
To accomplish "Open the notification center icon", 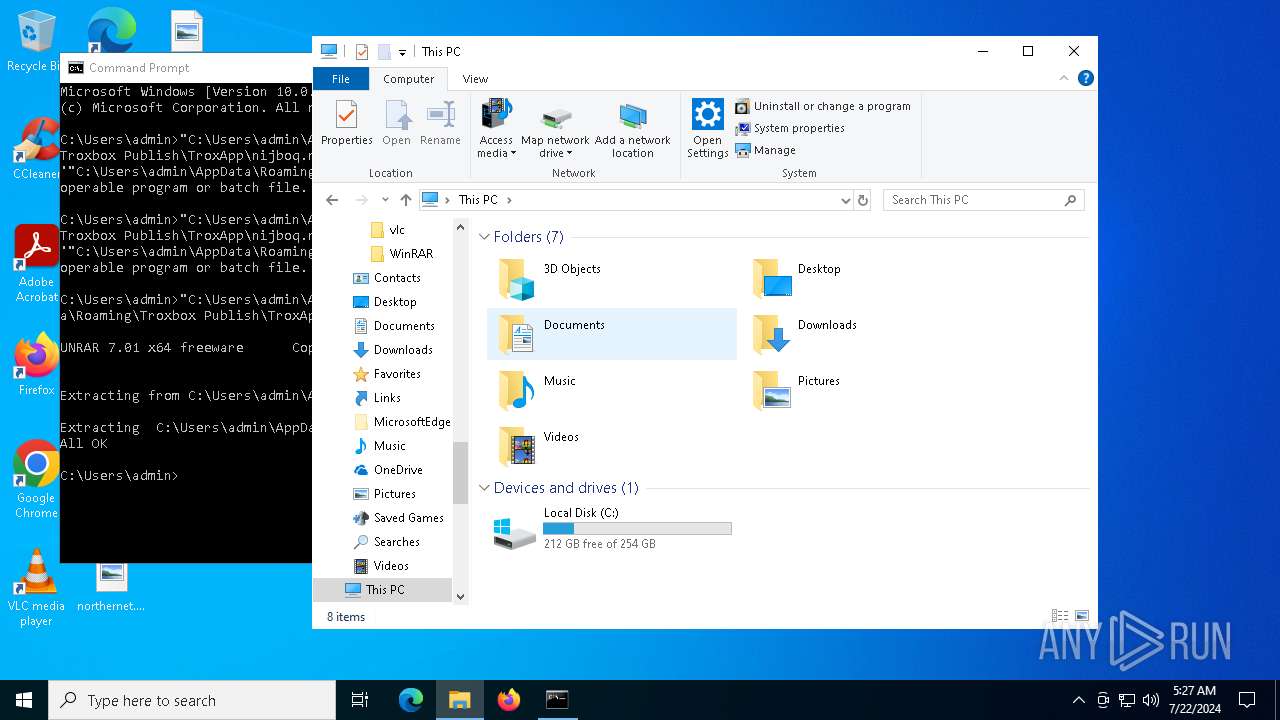I will pyautogui.click(x=1247, y=700).
